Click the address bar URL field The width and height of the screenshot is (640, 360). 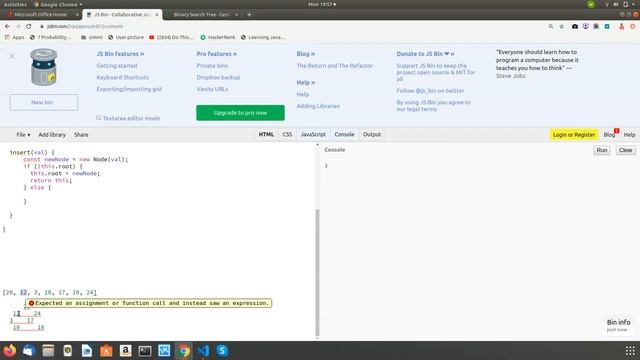(x=286, y=26)
